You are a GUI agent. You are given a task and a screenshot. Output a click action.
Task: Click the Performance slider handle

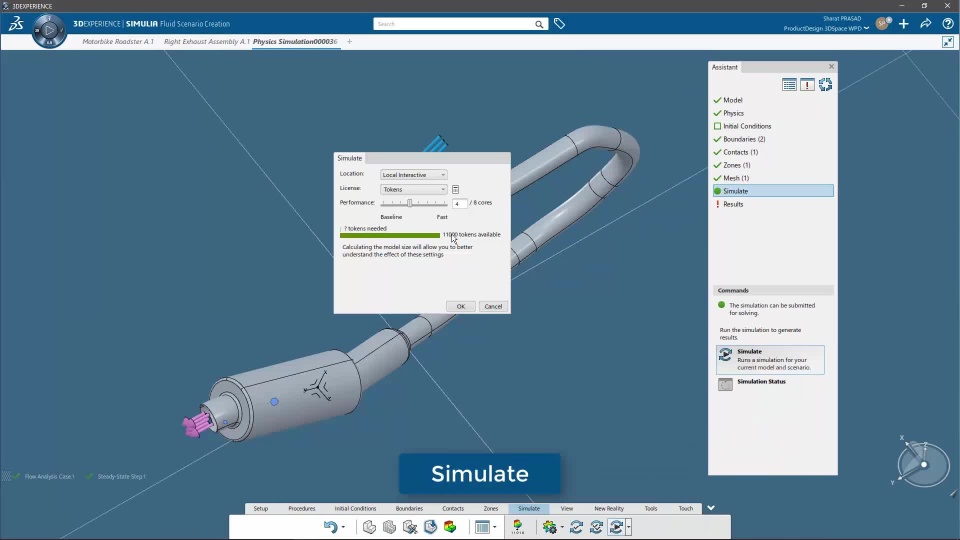pyautogui.click(x=410, y=203)
